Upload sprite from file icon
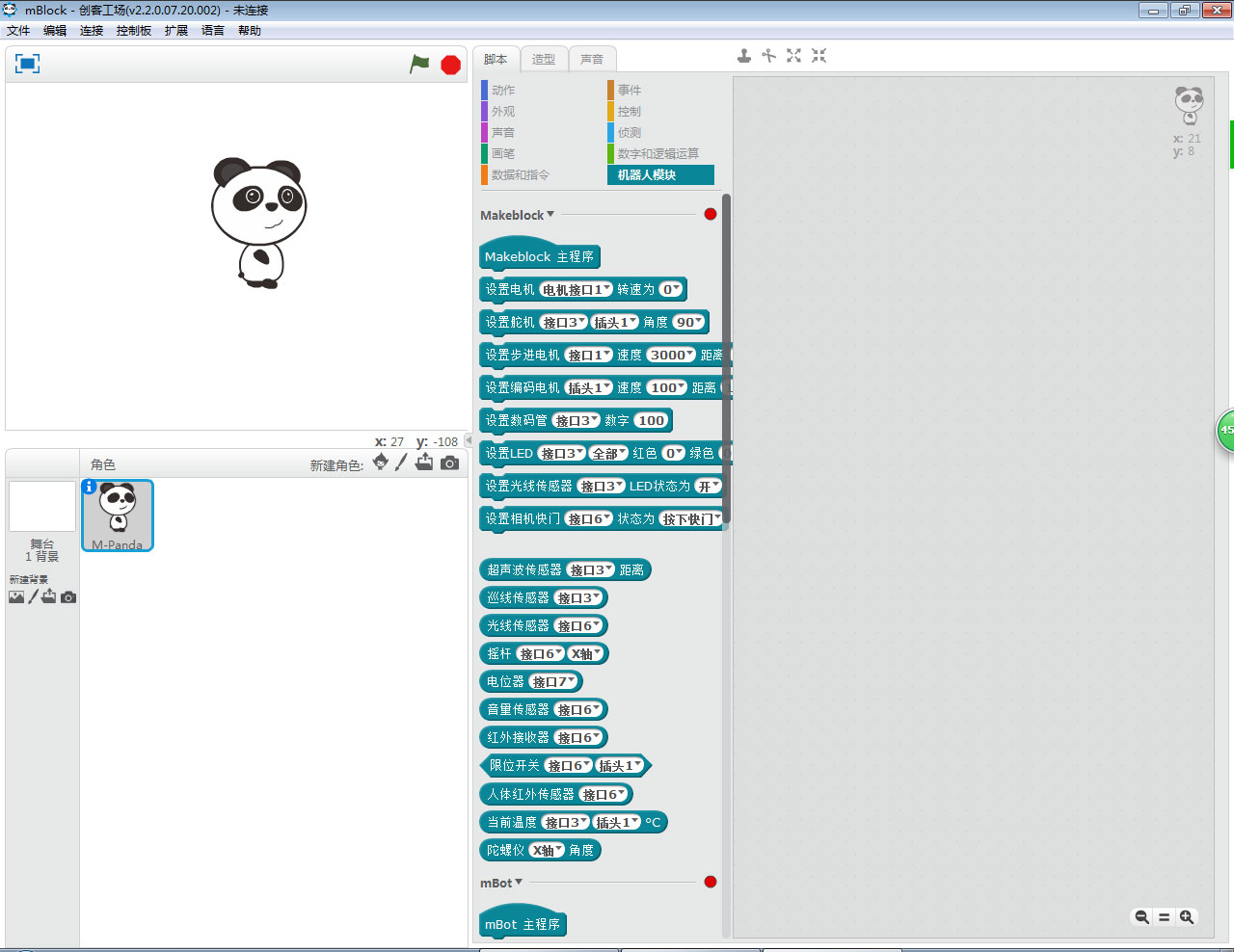 424,463
